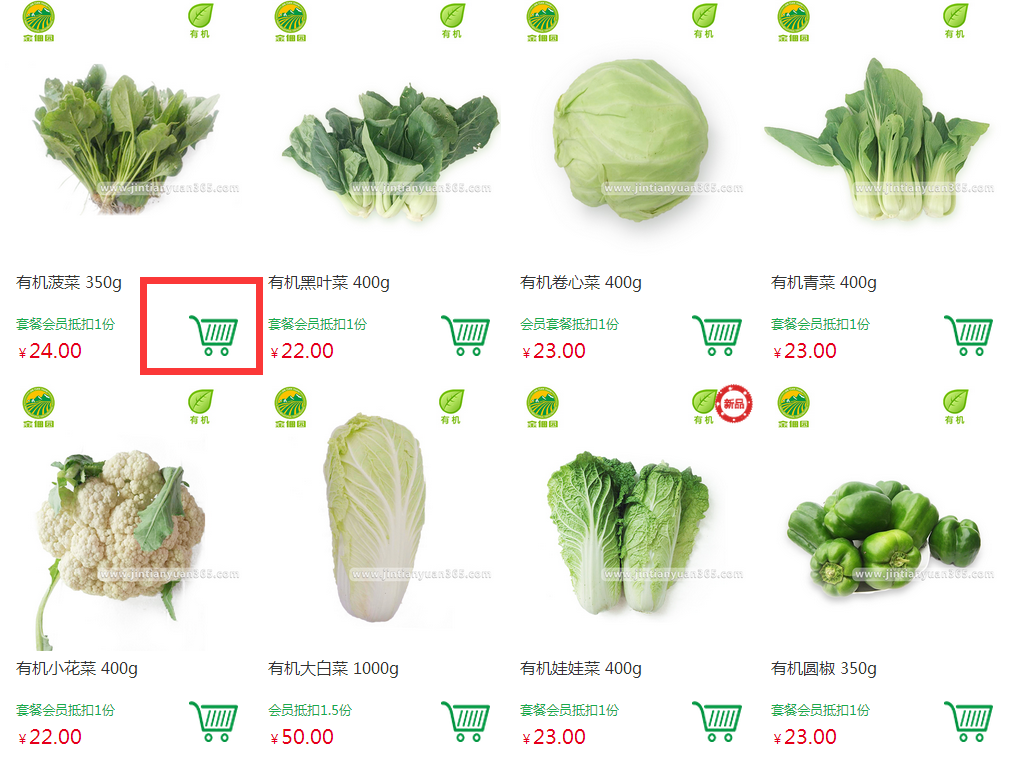Viewport: 1011px width, 777px height.
Task: Click cart icon for 有机卷心菜 400g
Action: point(717,335)
